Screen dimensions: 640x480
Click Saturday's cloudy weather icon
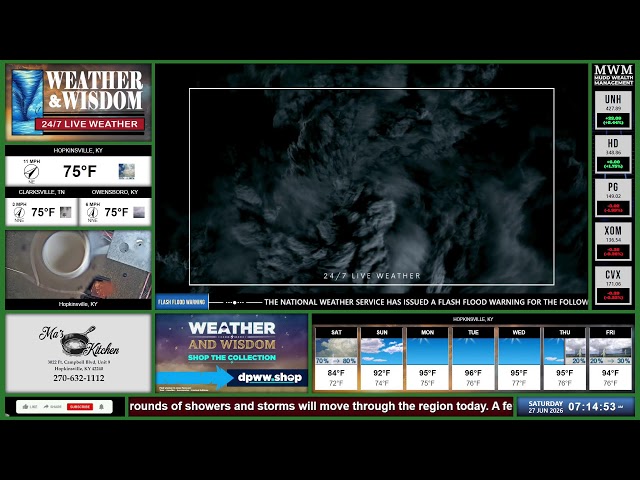click(x=336, y=351)
